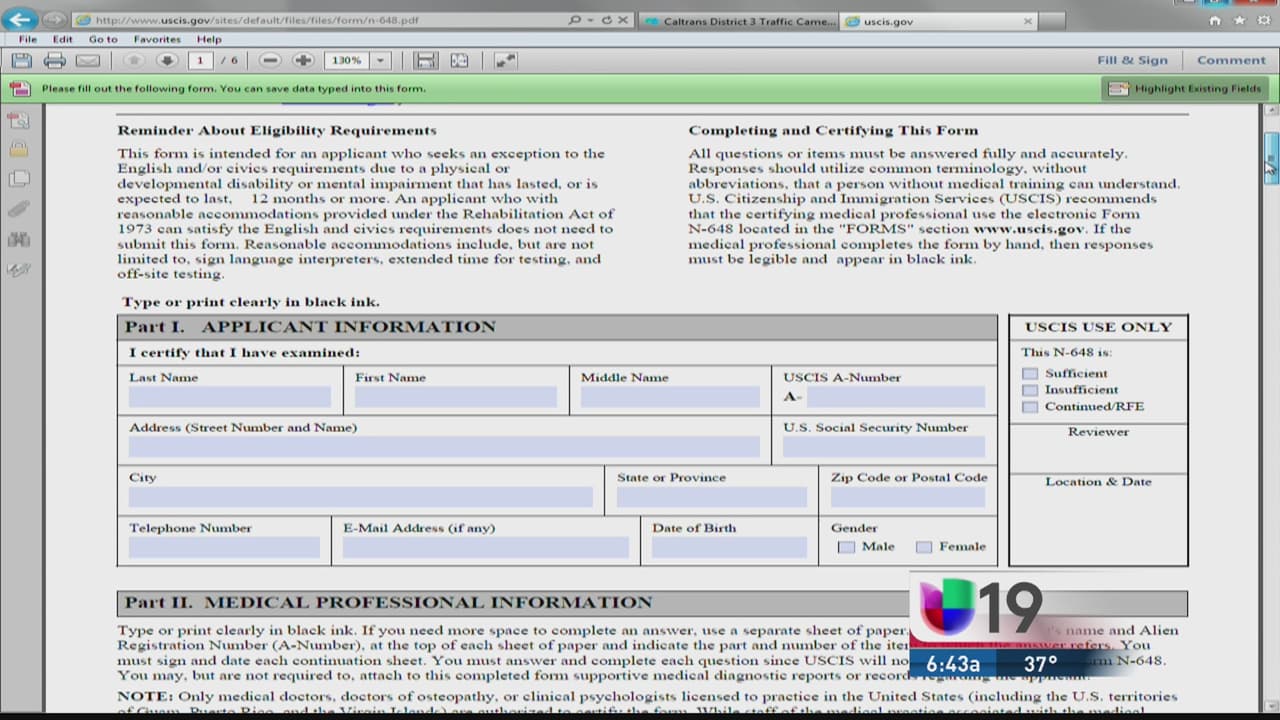Click the Last Name input field
This screenshot has width=1280, height=720.
[229, 397]
